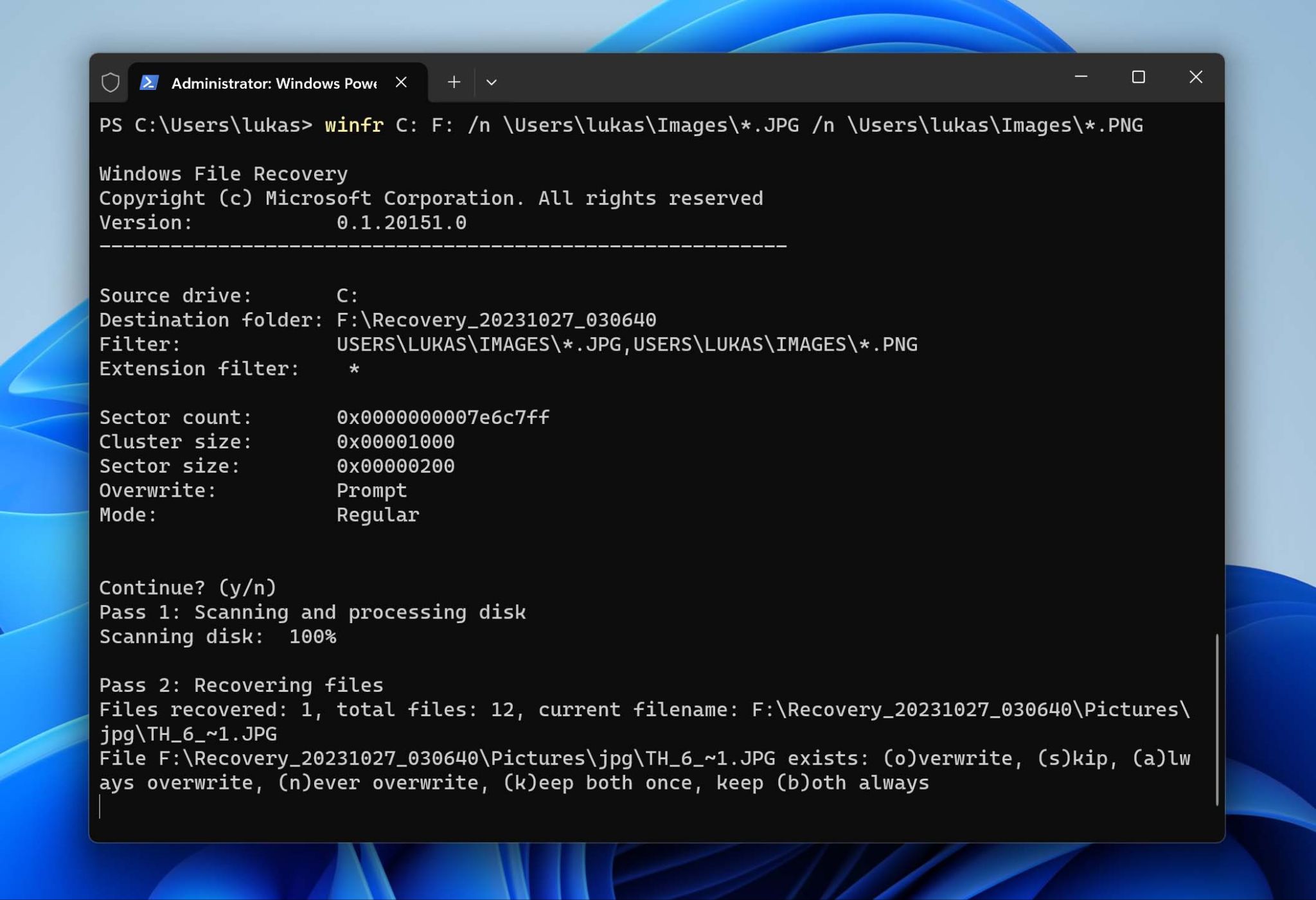Click the 'Continue? (y/n)' prompt line
Viewport: 1316px width, 900px height.
coord(188,588)
